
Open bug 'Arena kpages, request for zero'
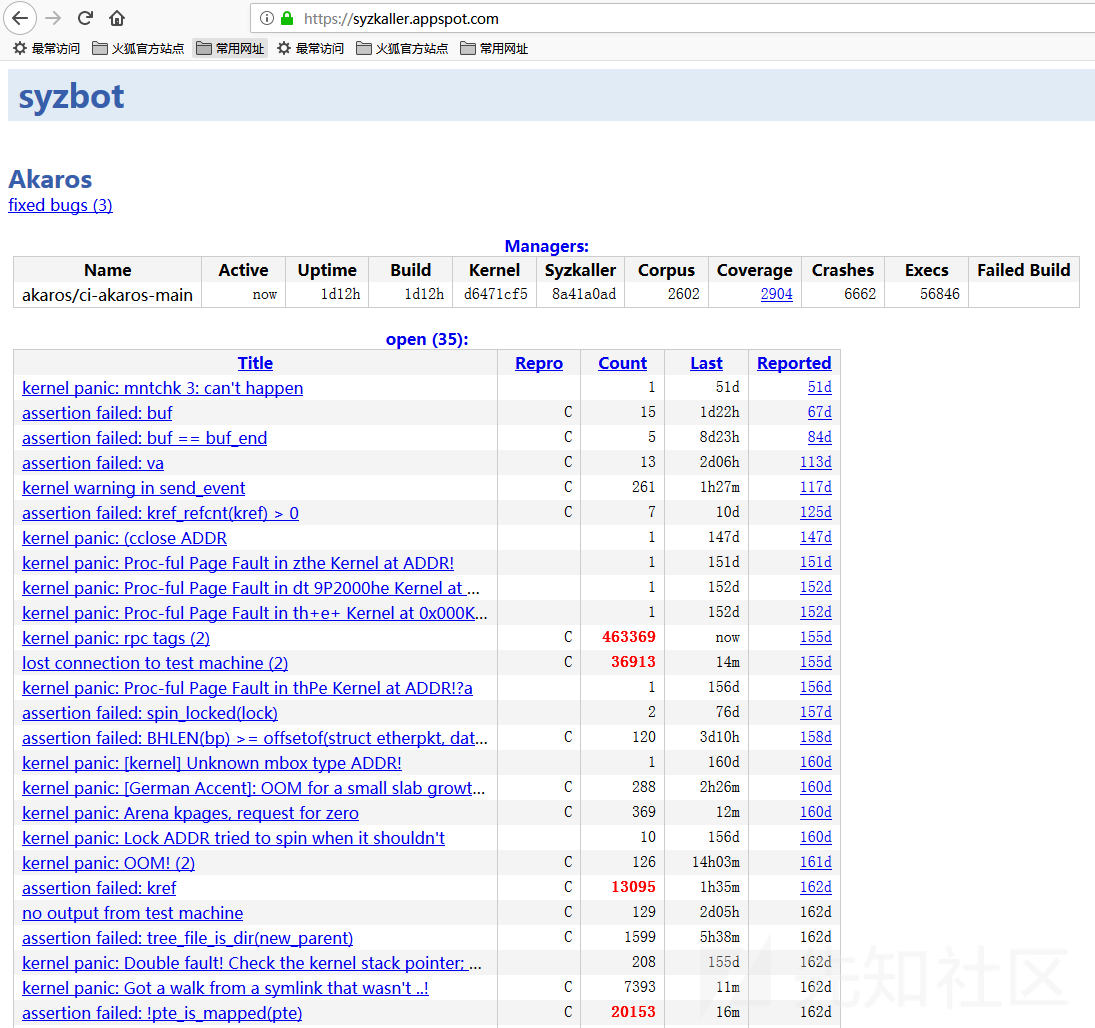tap(191, 814)
